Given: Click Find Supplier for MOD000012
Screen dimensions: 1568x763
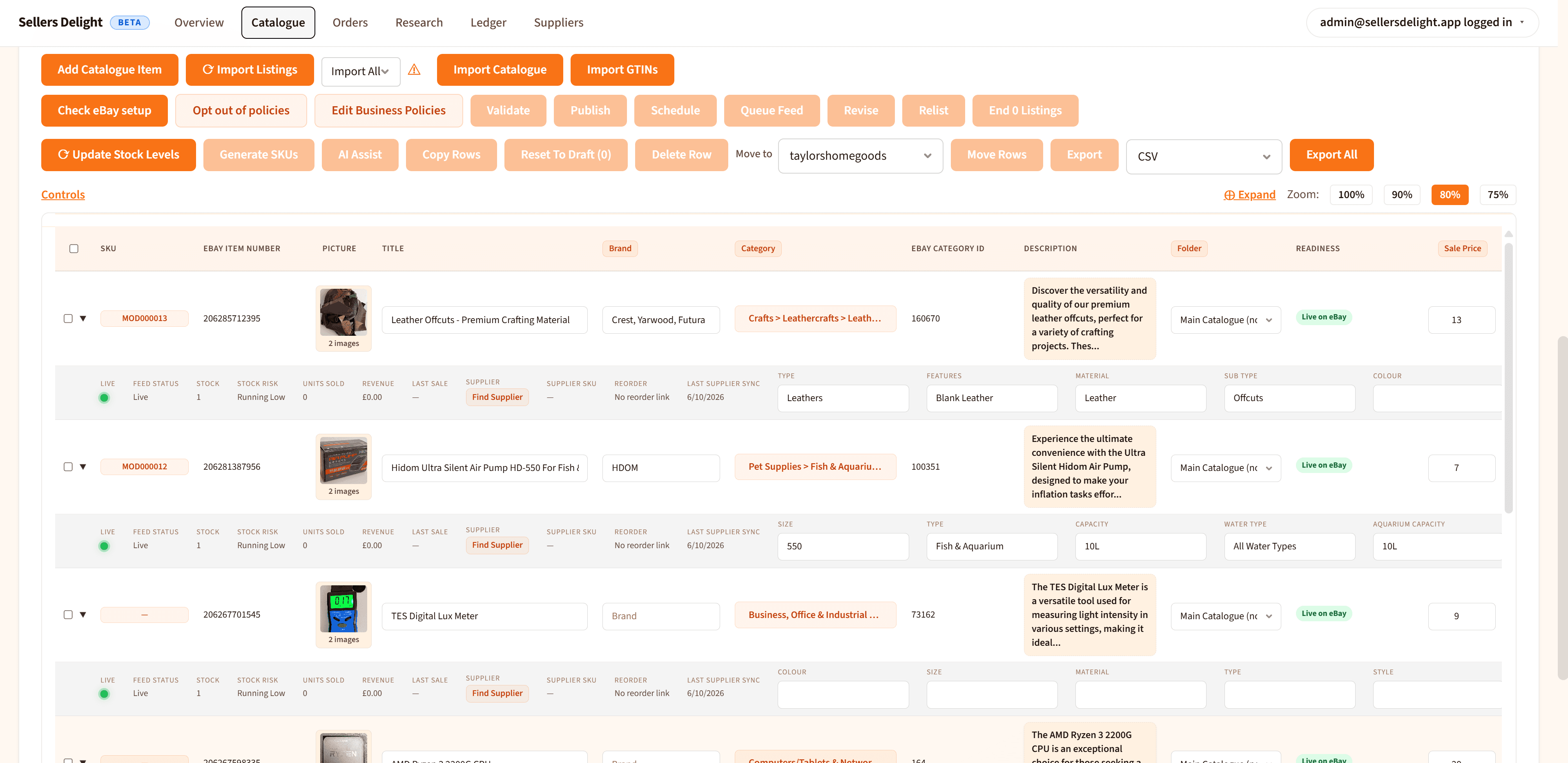Looking at the screenshot, I should click(497, 545).
